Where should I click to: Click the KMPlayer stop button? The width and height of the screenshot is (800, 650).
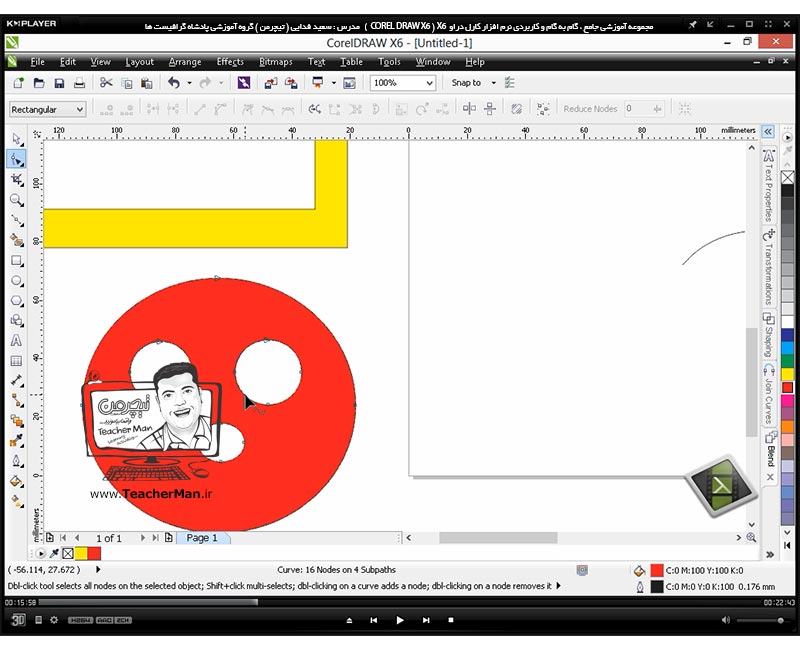(451, 620)
